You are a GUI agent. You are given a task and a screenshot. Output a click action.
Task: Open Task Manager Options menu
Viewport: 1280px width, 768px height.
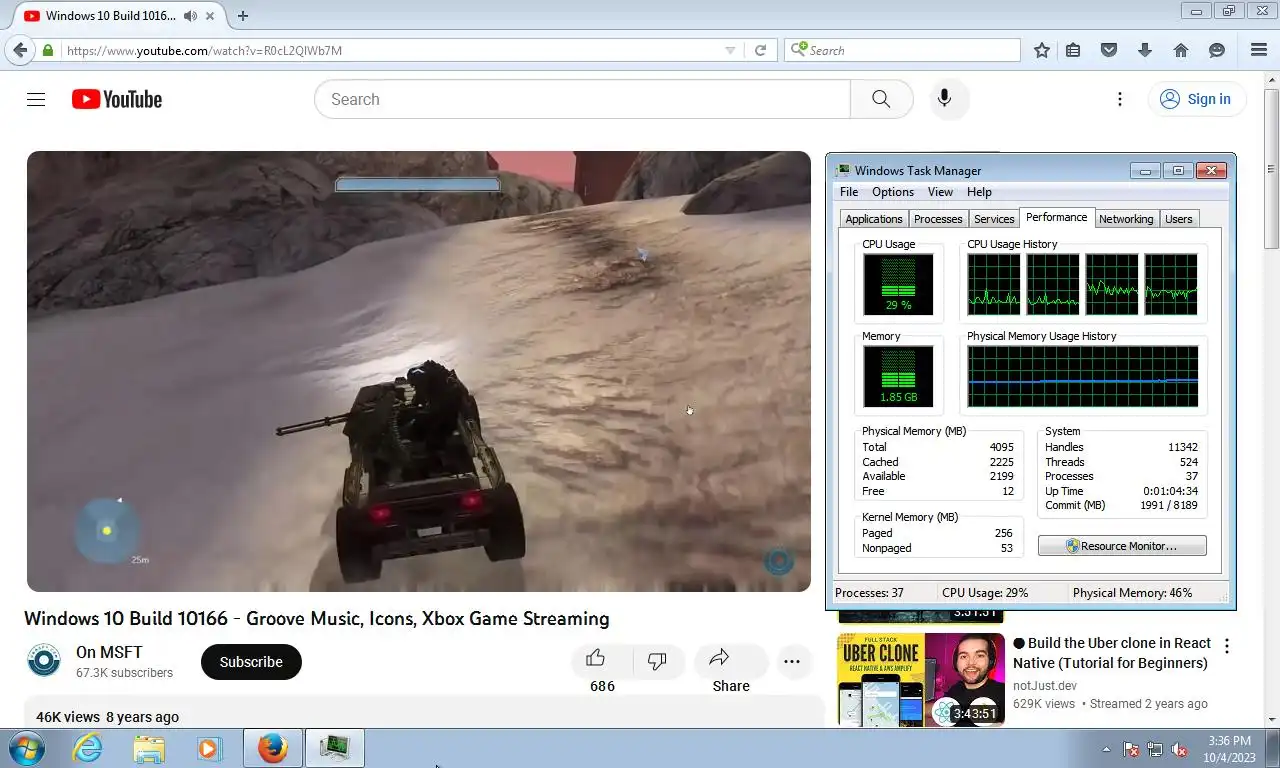(893, 192)
